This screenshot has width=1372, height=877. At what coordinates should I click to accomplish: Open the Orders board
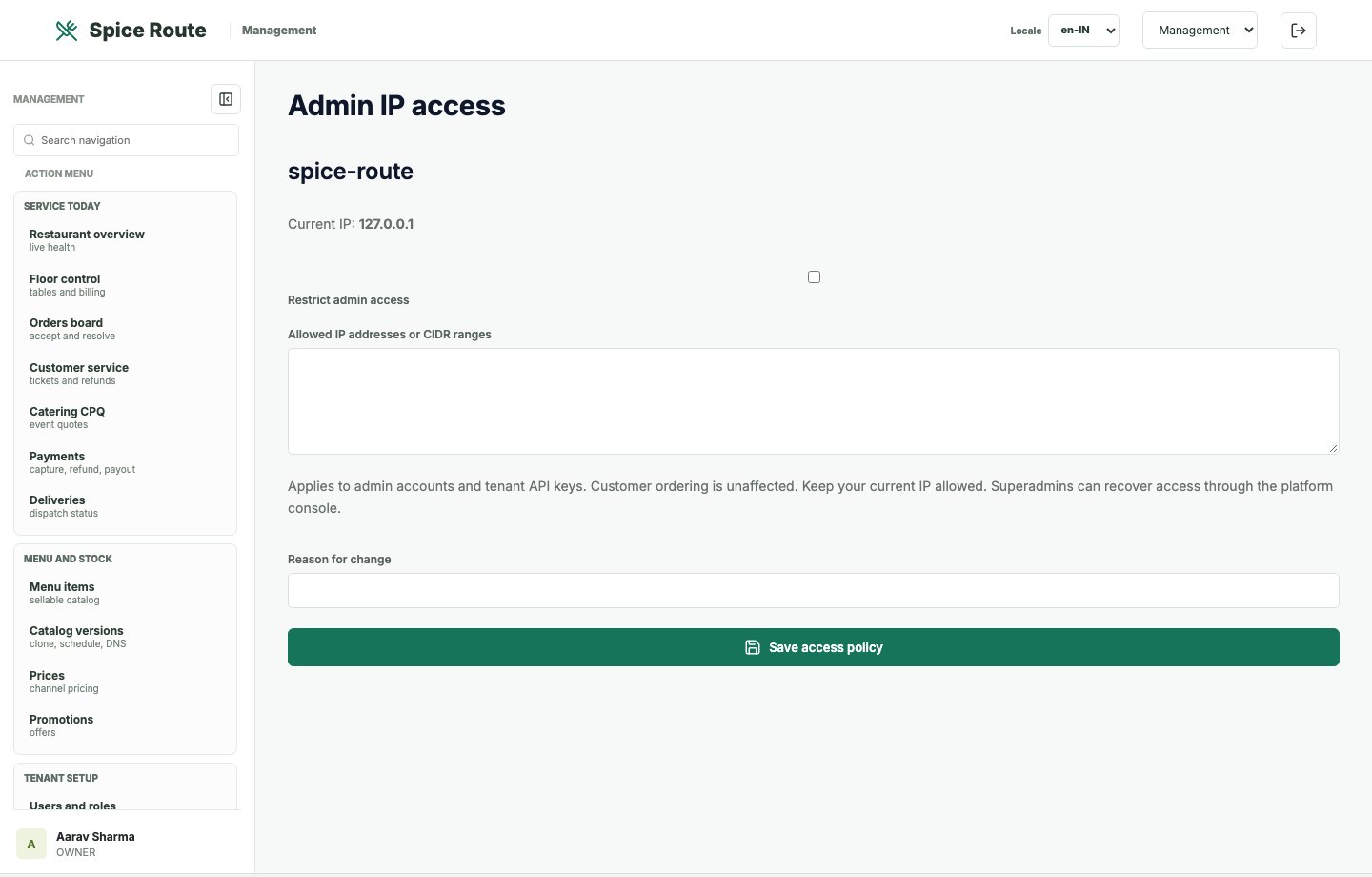tap(125, 329)
